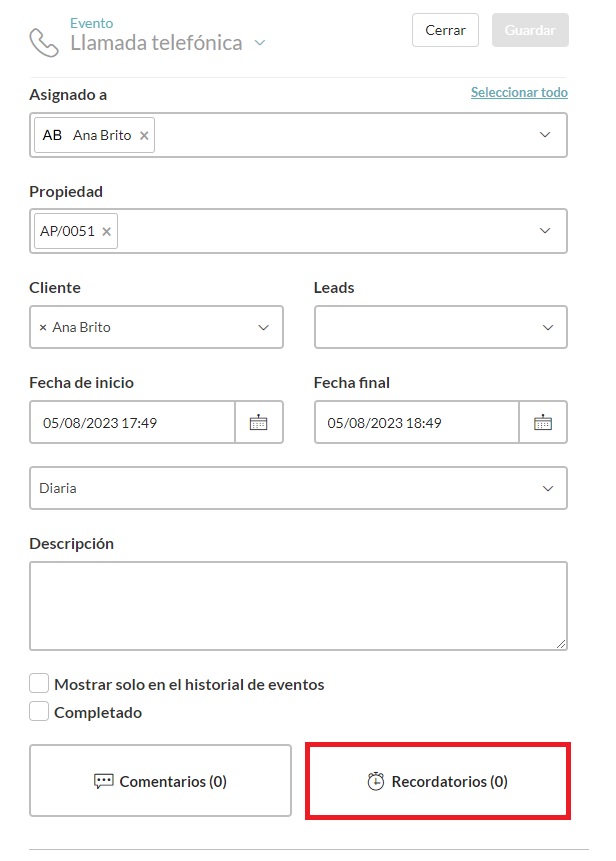616x861 pixels.
Task: Expand the Asignado a dropdown
Action: pos(545,135)
